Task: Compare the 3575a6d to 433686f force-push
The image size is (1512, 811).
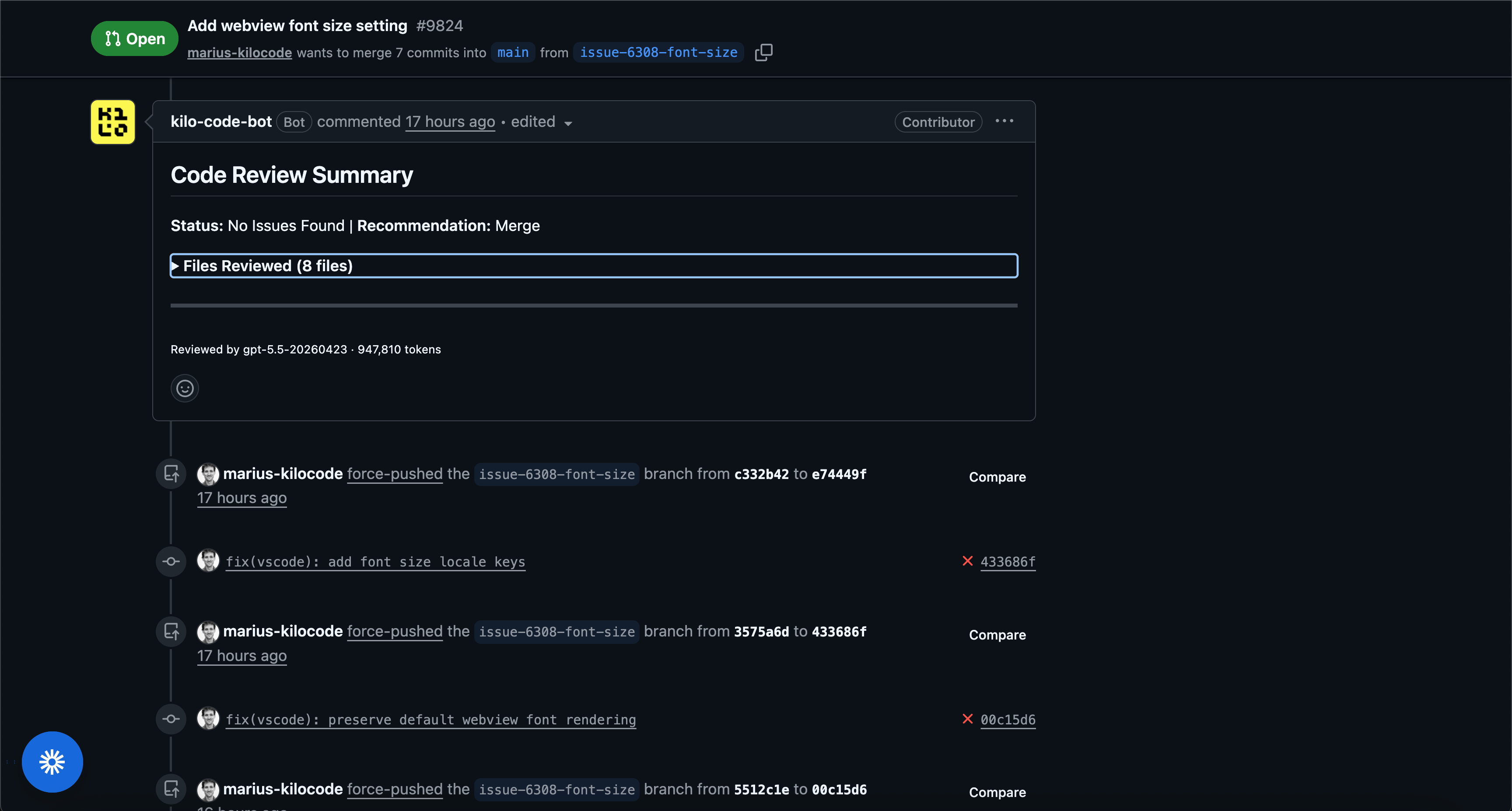Action: [x=997, y=635]
